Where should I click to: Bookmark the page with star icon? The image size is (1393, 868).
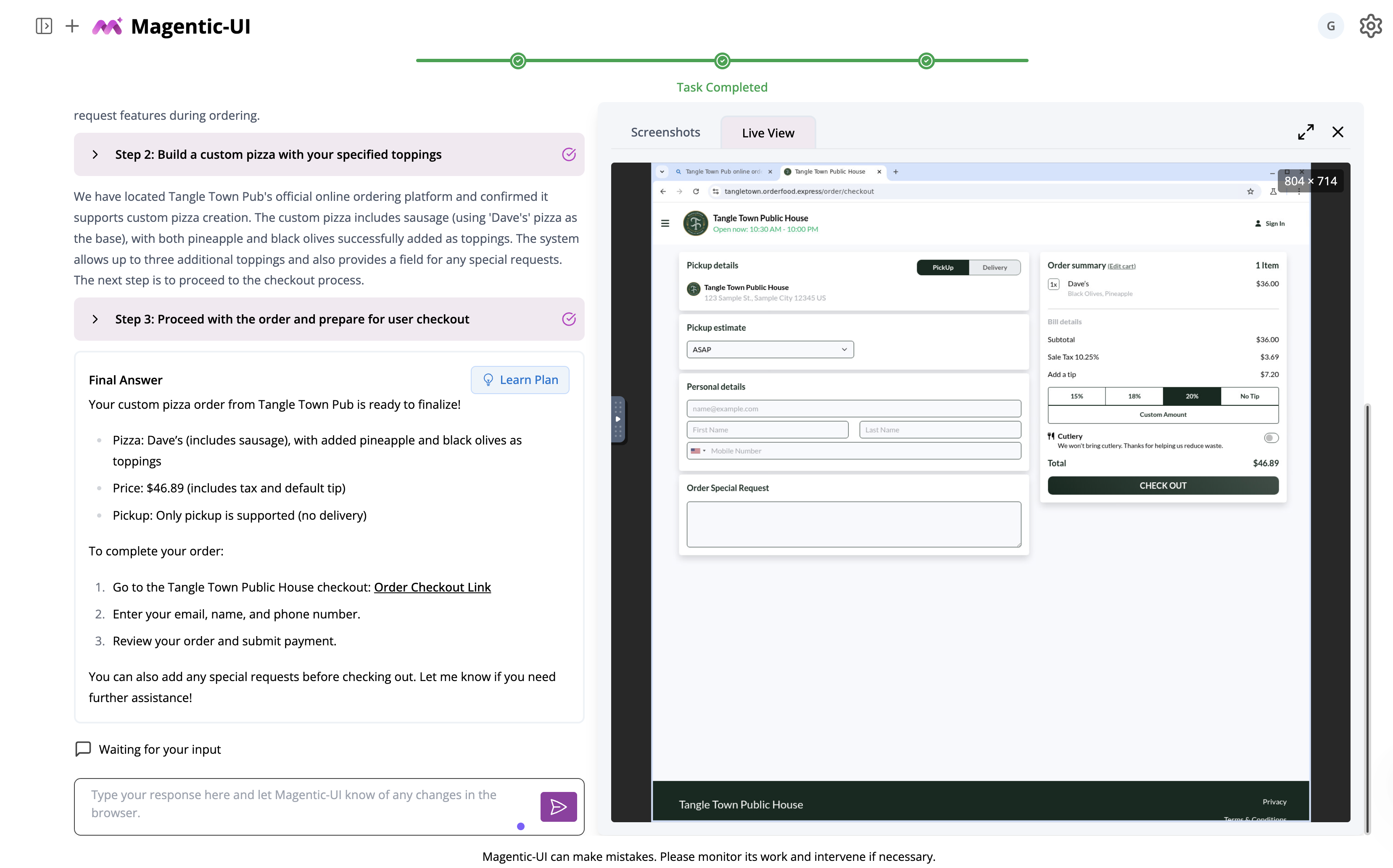(1250, 191)
